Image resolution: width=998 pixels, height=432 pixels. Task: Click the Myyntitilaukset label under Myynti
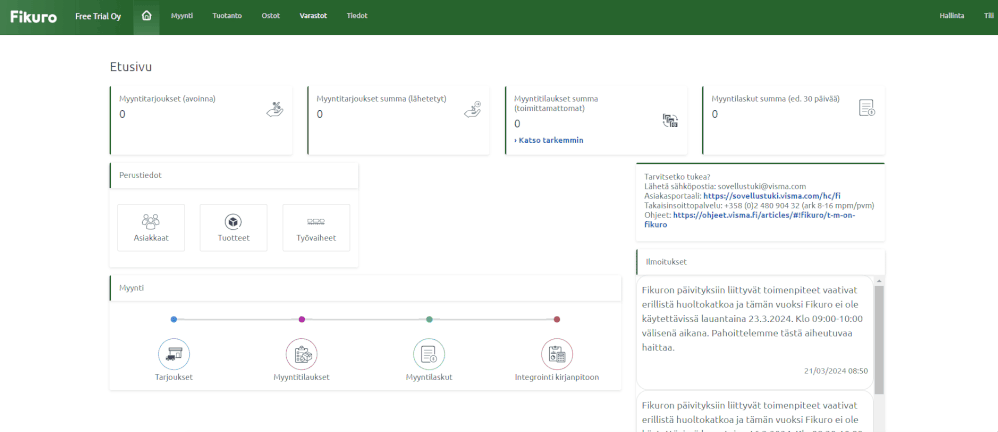(x=302, y=377)
